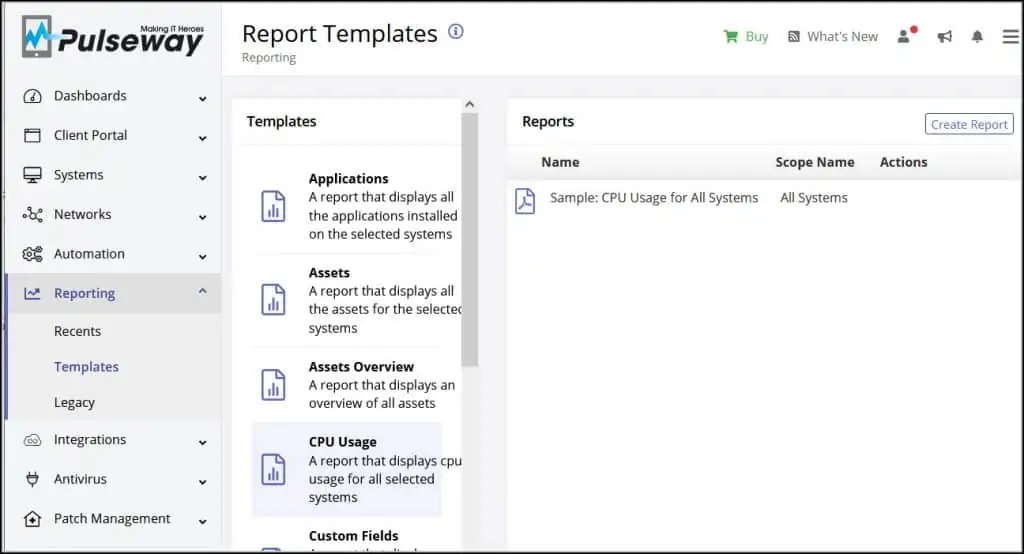Click the PDF icon of Sample CPU Usage report
Viewport: 1024px width, 554px height.
click(x=525, y=201)
